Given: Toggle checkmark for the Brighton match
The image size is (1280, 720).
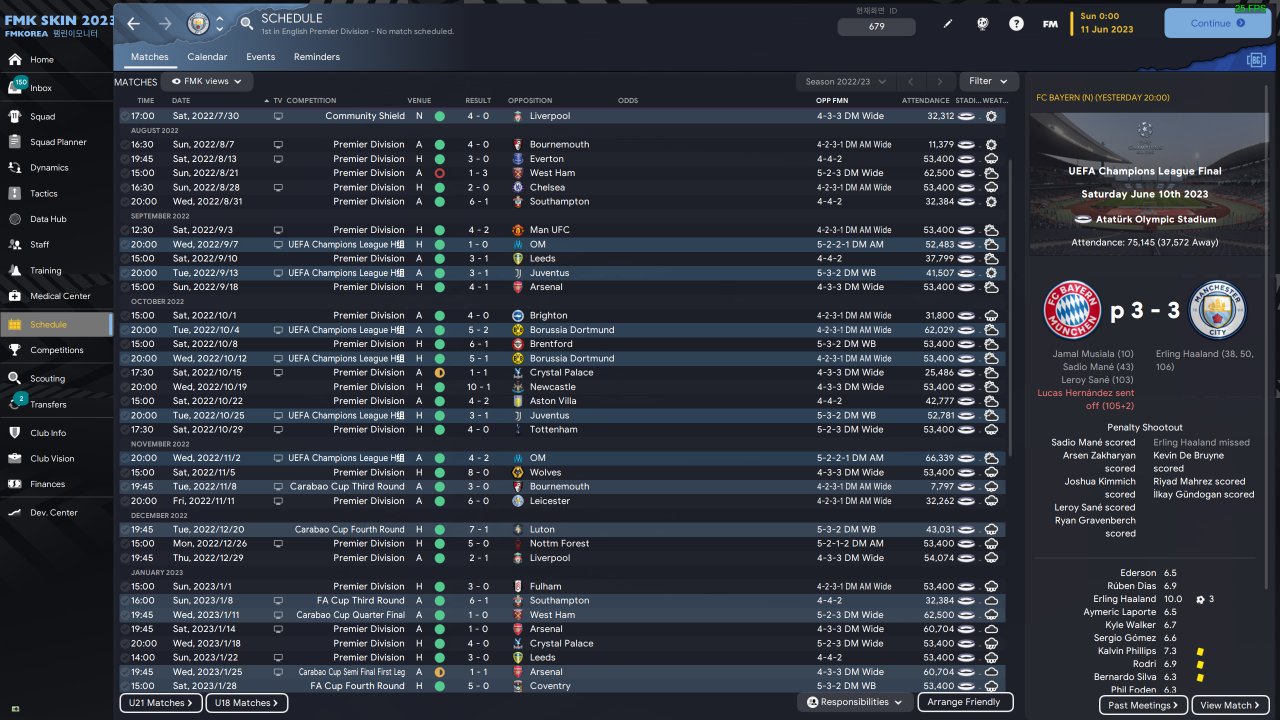Looking at the screenshot, I should [x=125, y=315].
